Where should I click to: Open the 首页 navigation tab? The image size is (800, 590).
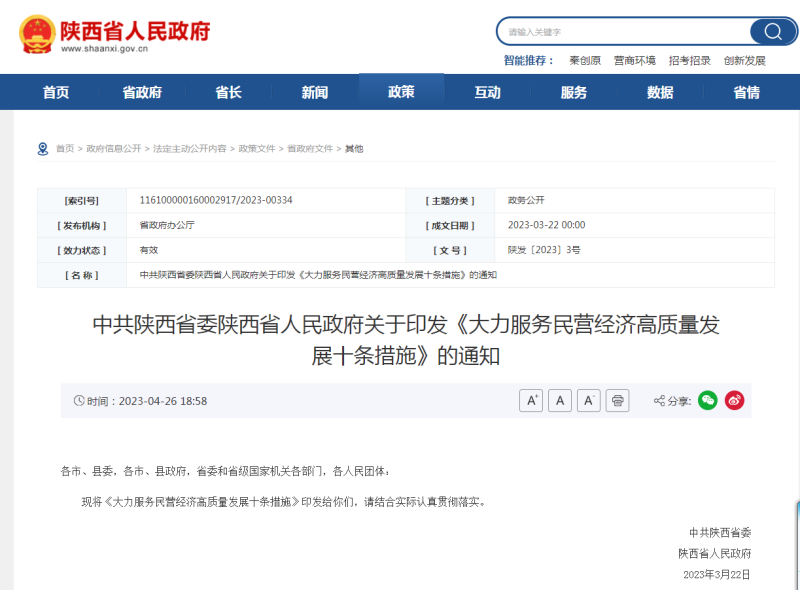[x=56, y=92]
